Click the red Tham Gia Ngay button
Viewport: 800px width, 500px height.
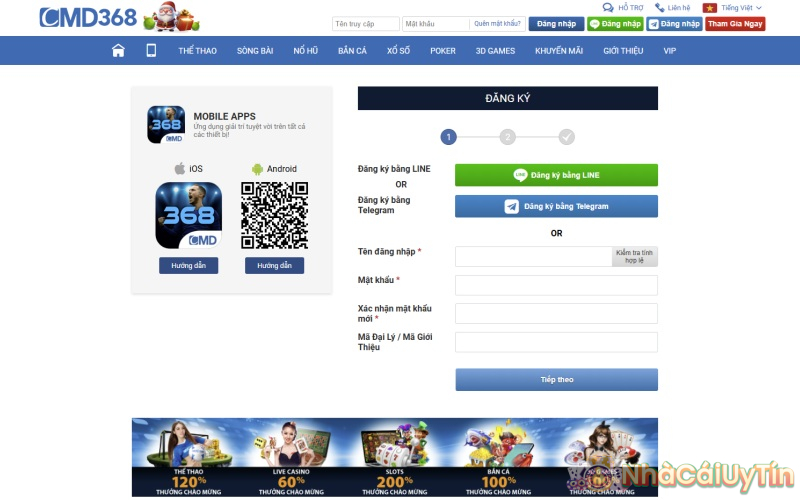point(735,24)
